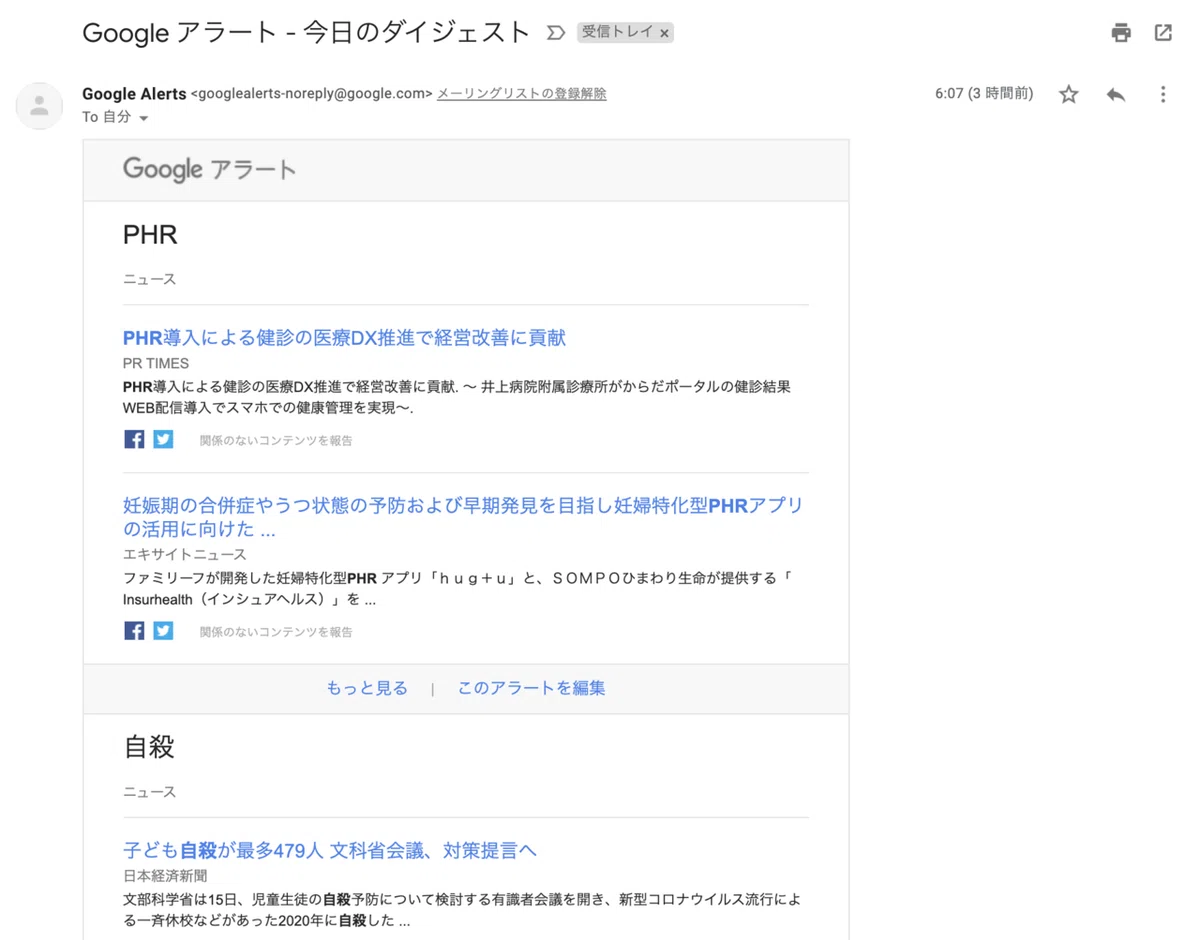The width and height of the screenshot is (1200, 940).
Task: Click the email subject Google アラート - 今日のダイジェスト
Action: [306, 32]
